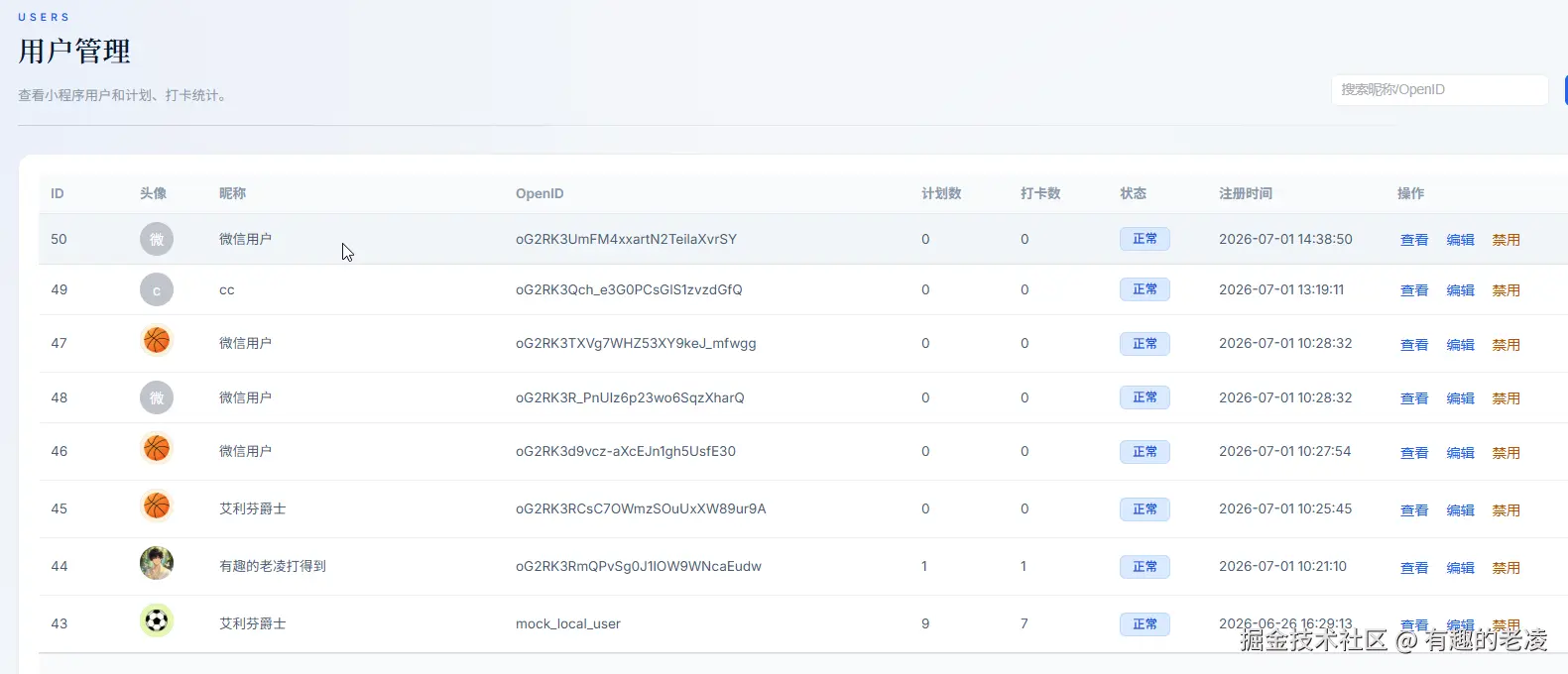This screenshot has height=674, width=1568.
Task: Click the 正常 status badge in row 47
Action: pyautogui.click(x=1145, y=344)
